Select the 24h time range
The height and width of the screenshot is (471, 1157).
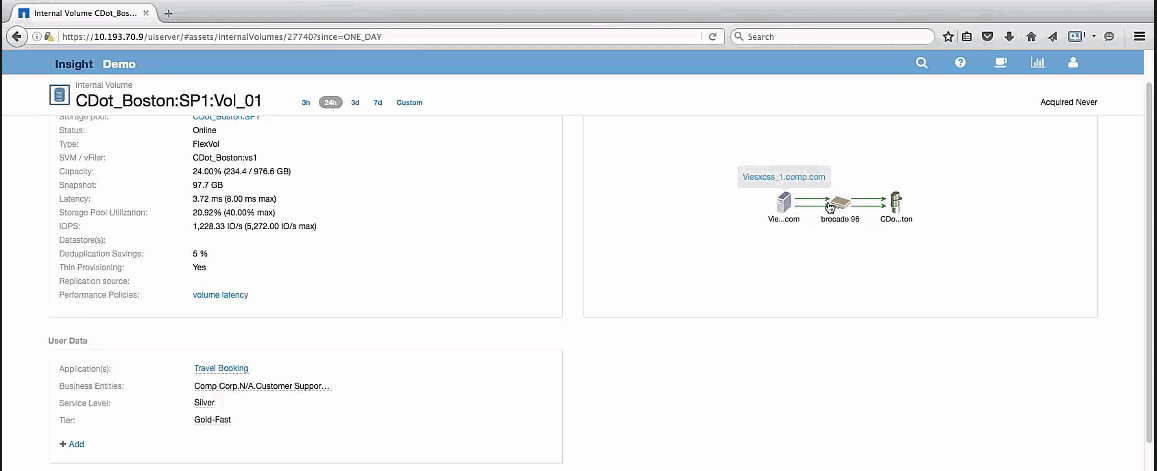coord(331,103)
